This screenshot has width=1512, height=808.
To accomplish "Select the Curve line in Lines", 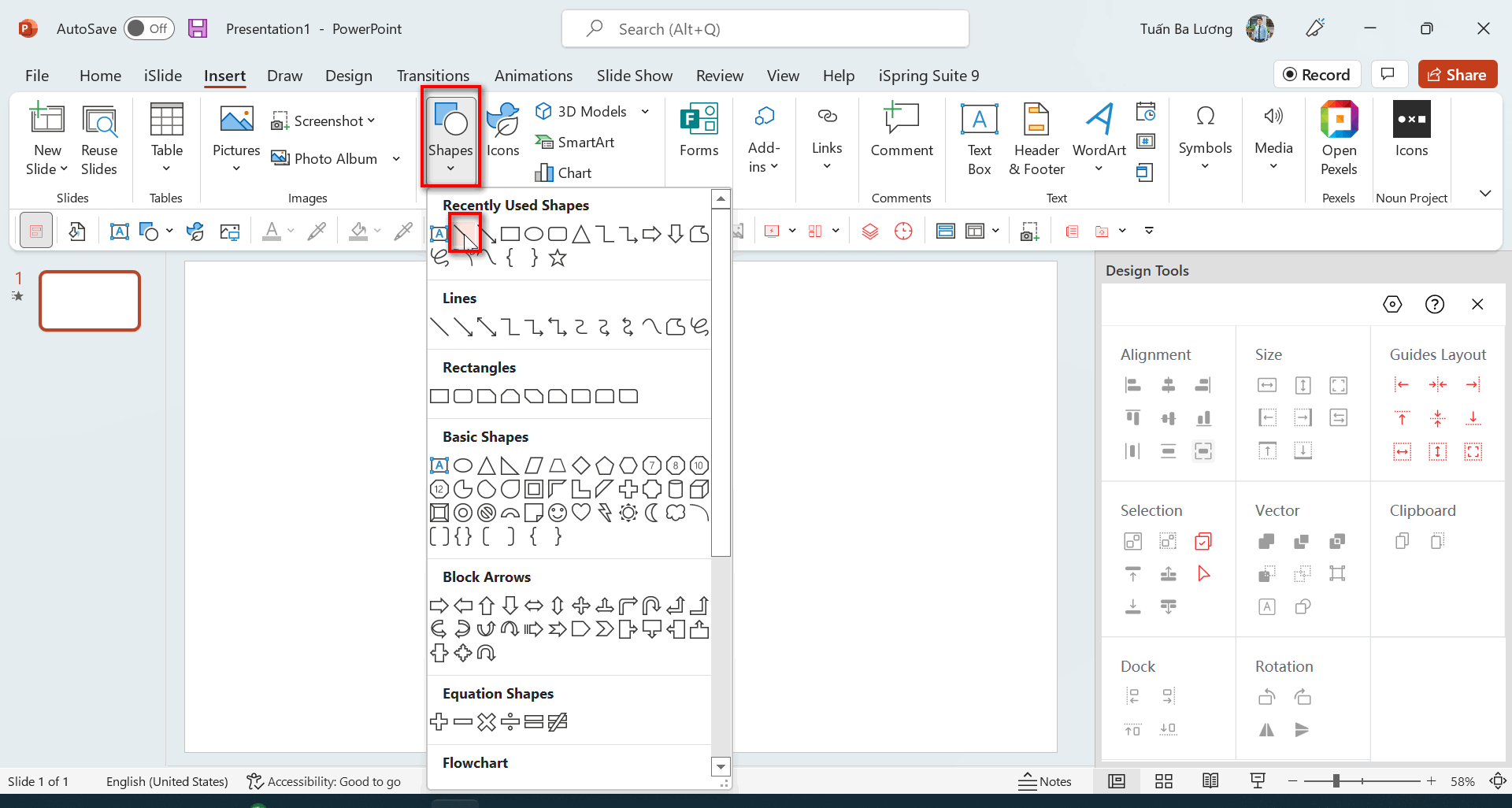I will tap(652, 327).
